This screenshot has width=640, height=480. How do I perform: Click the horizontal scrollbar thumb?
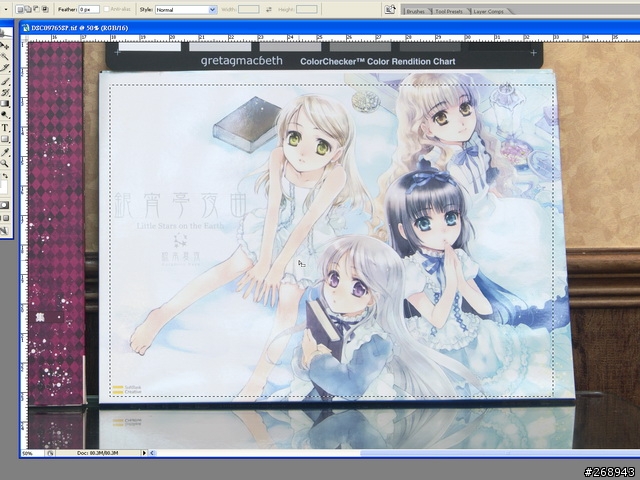[500, 453]
